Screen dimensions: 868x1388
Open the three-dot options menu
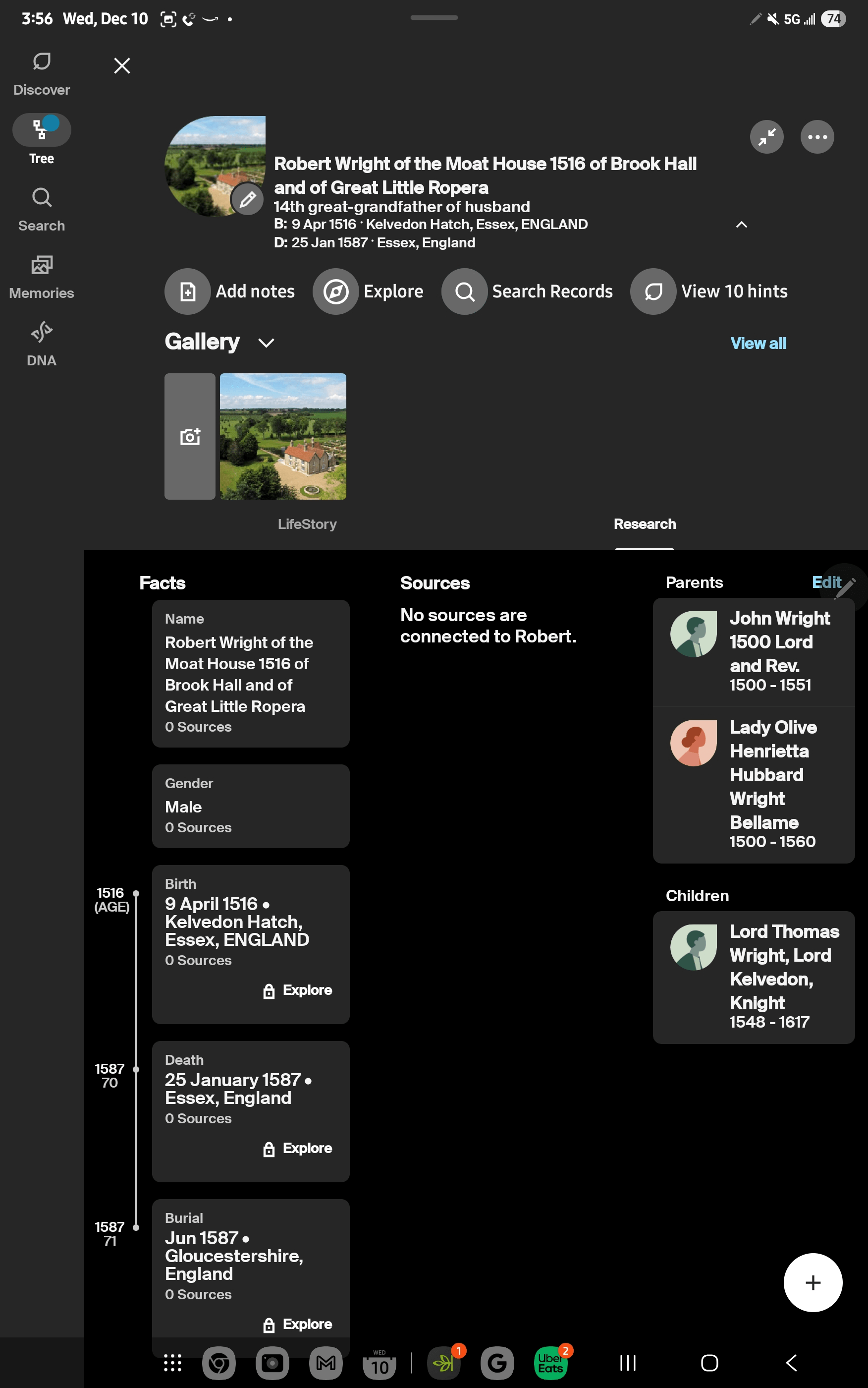click(x=817, y=137)
